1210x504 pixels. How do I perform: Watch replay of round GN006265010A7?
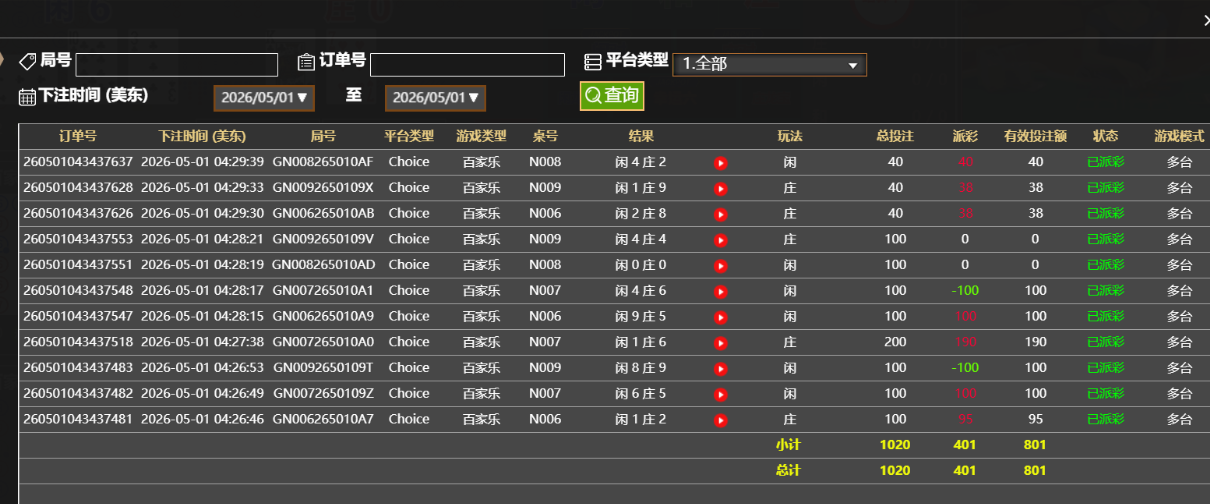[x=720, y=420]
